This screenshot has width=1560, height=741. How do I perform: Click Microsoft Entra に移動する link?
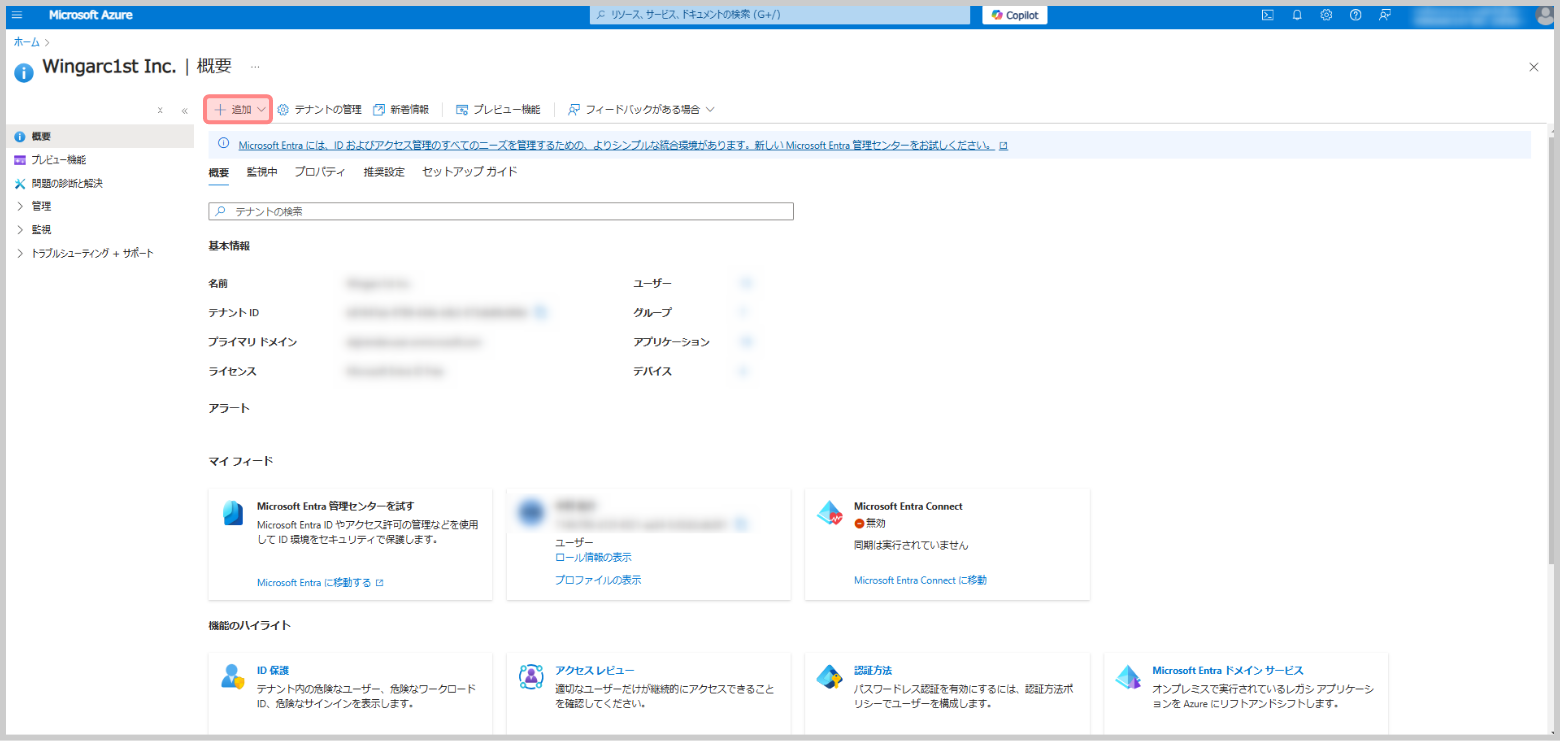click(x=320, y=582)
